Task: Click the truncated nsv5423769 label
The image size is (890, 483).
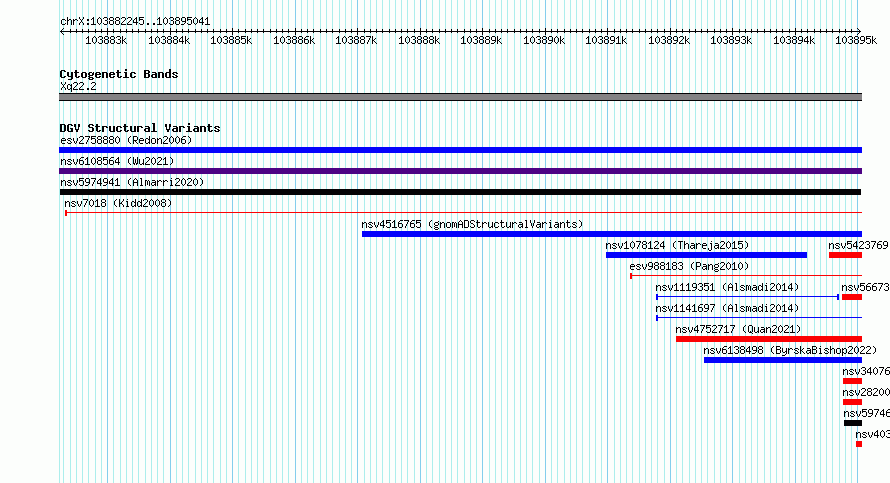Action: (858, 245)
